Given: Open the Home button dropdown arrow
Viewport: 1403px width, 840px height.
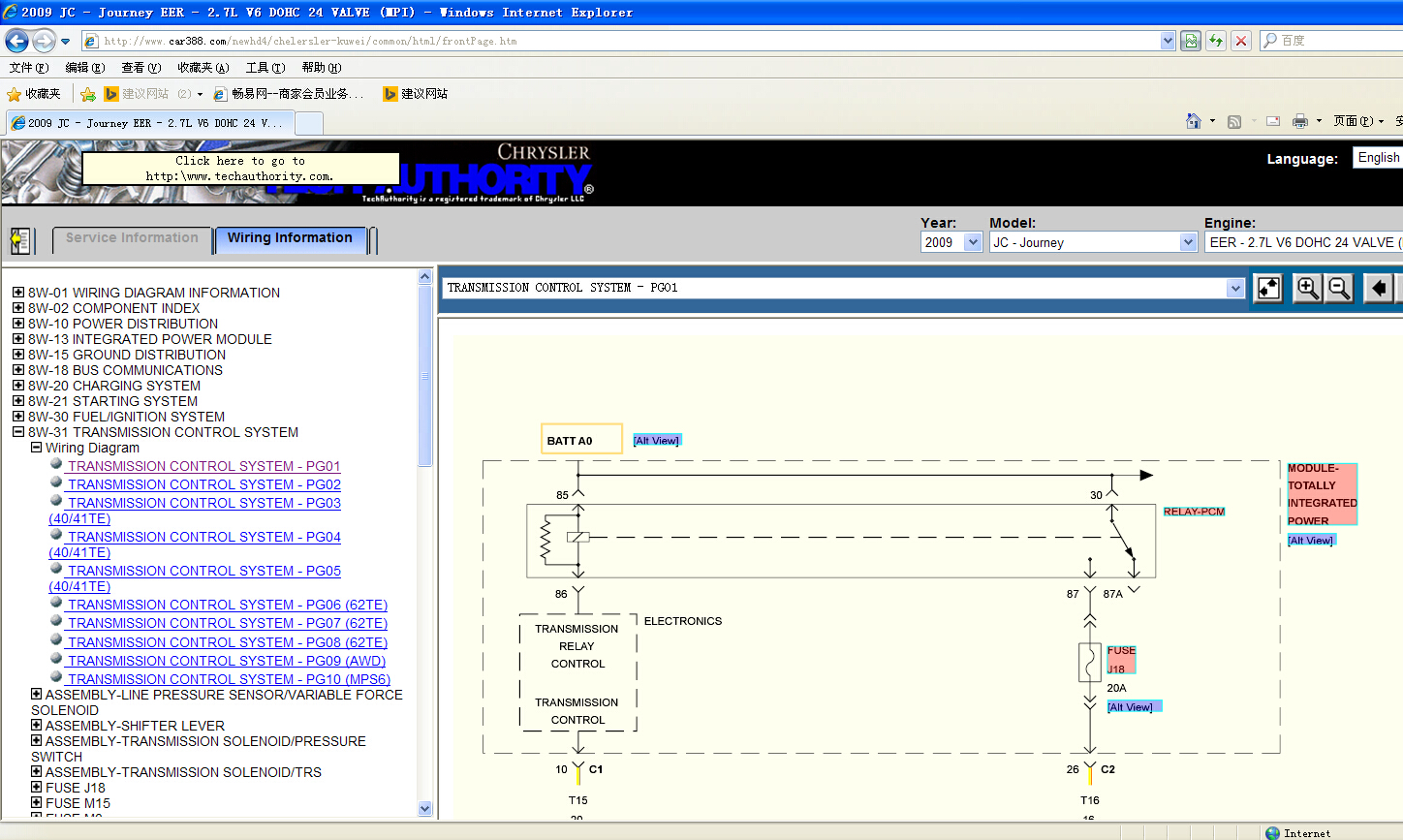Looking at the screenshot, I should coord(1212,121).
